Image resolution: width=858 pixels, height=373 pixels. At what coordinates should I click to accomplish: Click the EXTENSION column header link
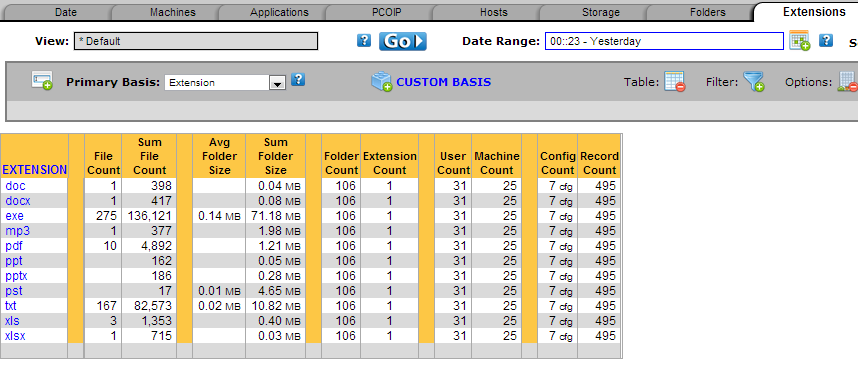pos(34,170)
